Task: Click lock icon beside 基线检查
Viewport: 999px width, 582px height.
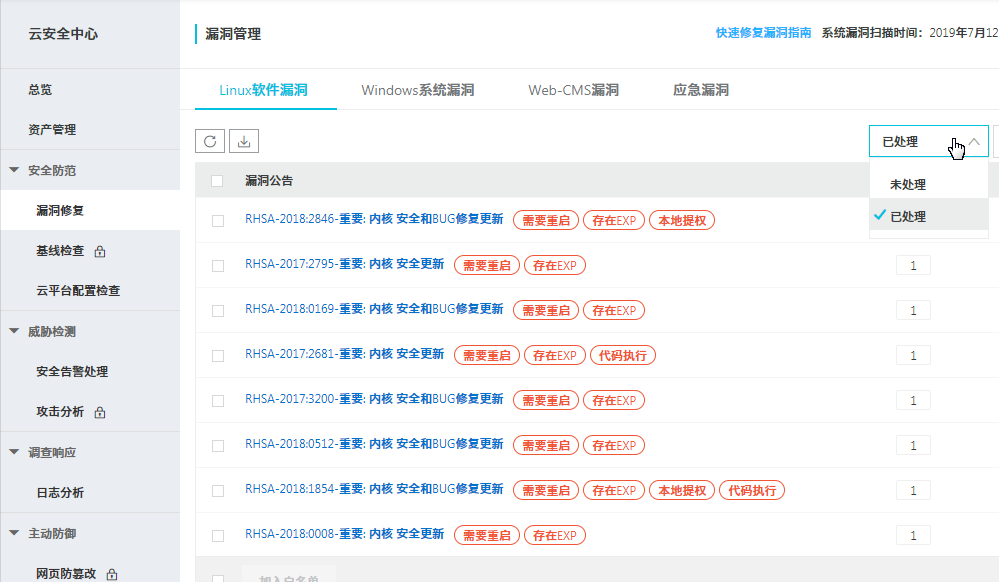Action: (99, 252)
